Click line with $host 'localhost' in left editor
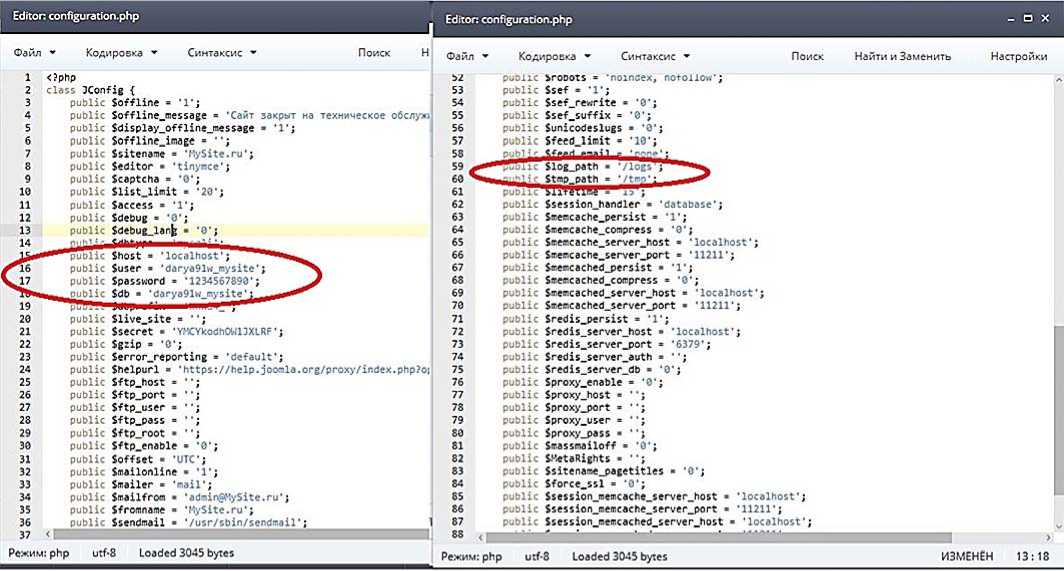Image resolution: width=1064 pixels, height=571 pixels. coord(149,256)
